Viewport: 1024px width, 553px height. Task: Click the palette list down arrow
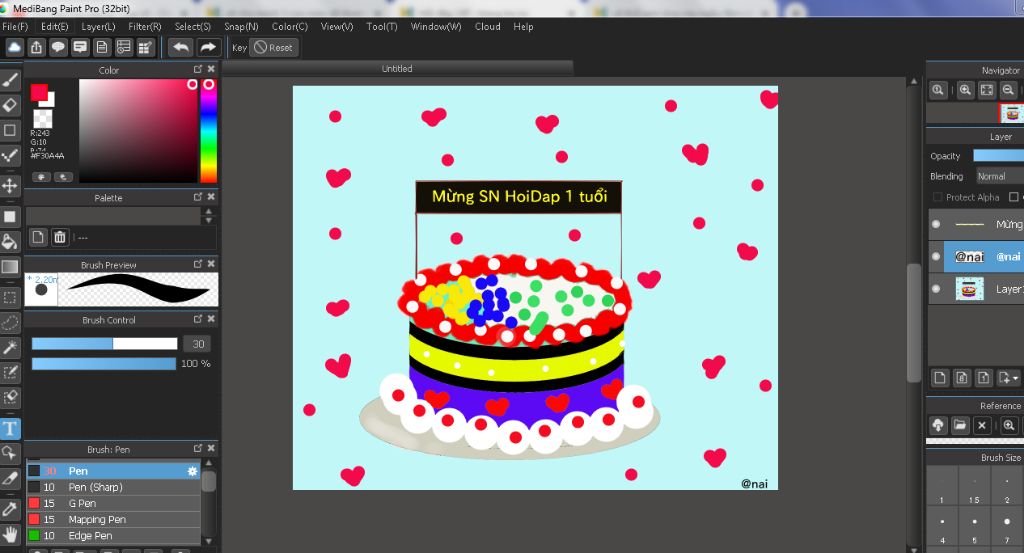tap(208, 221)
